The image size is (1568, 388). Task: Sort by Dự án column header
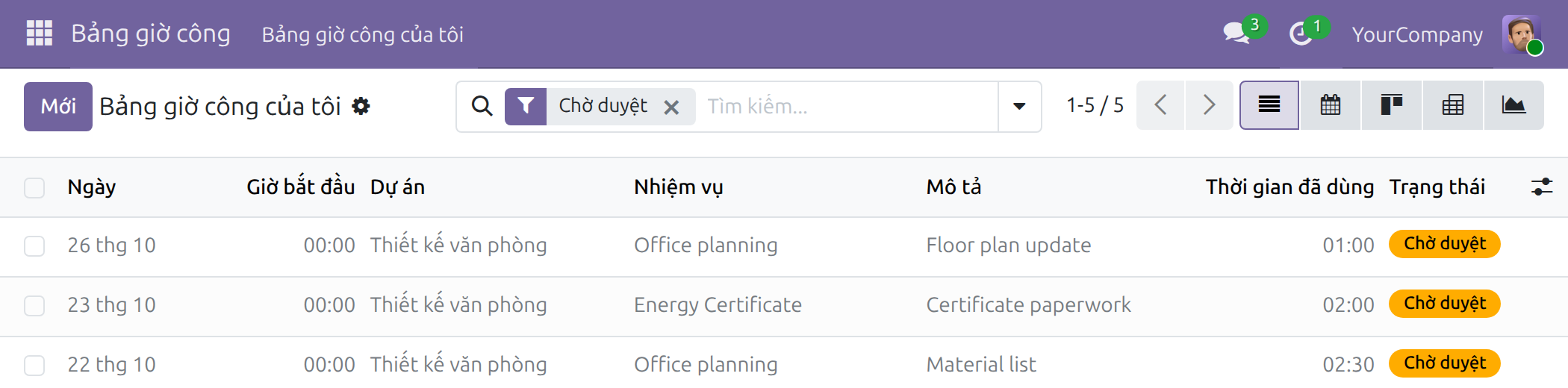pyautogui.click(x=398, y=187)
